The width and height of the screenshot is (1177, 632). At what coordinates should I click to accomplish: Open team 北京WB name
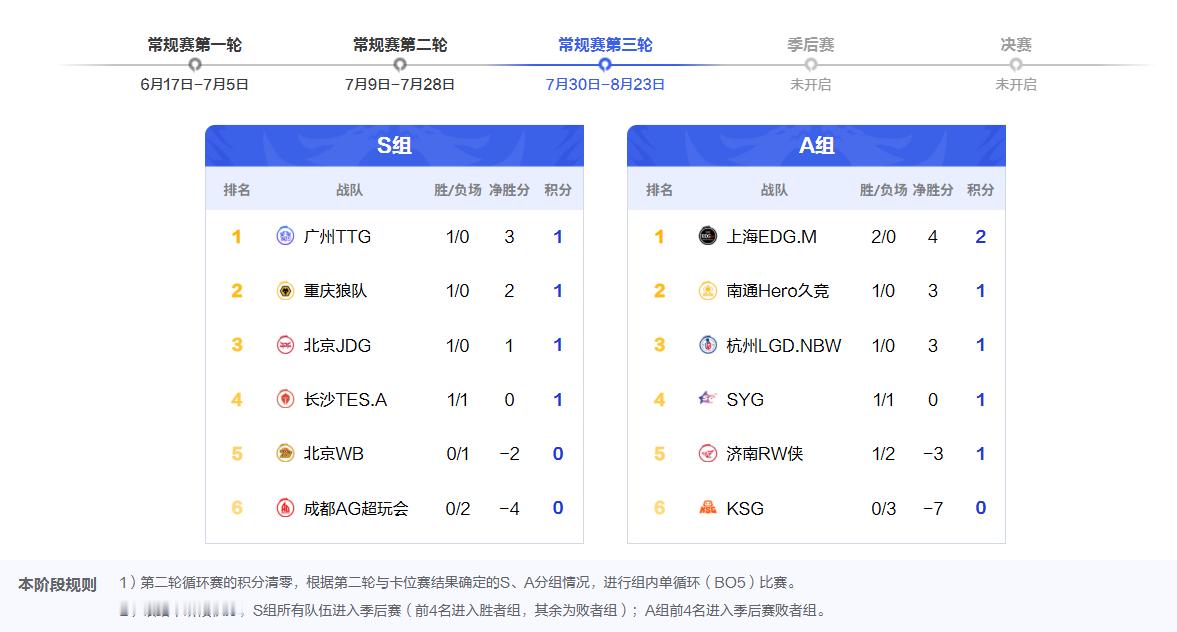pyautogui.click(x=333, y=453)
